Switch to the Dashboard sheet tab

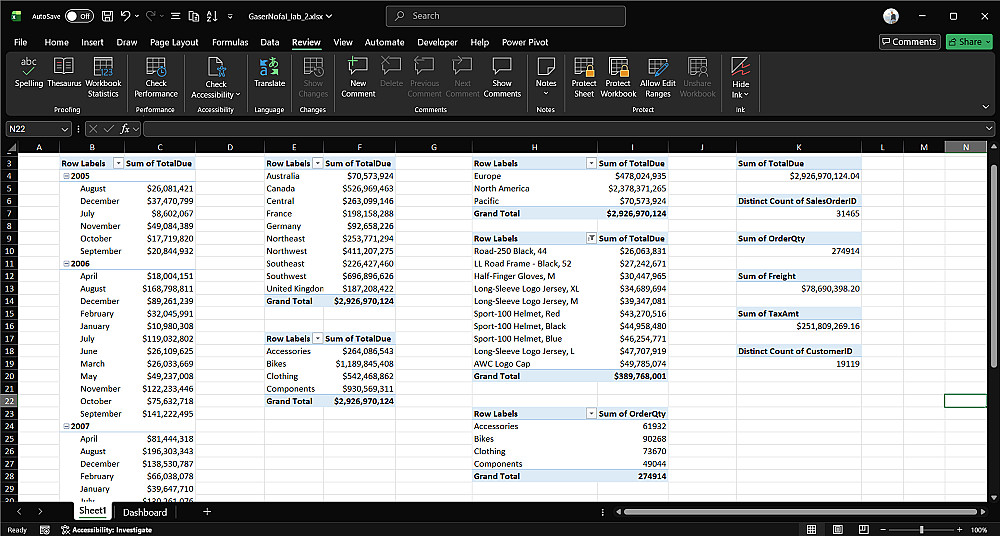[x=145, y=512]
